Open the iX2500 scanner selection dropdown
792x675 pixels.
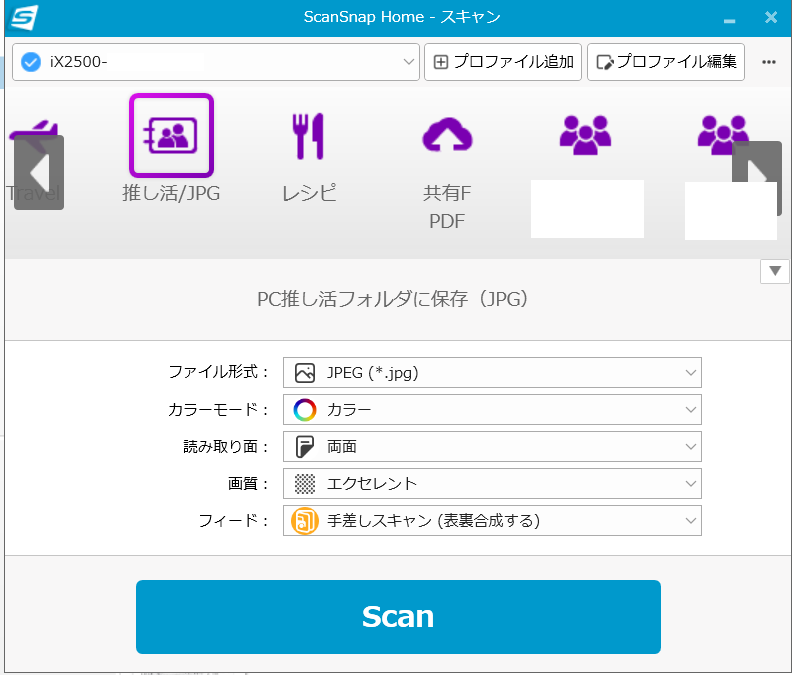point(216,62)
